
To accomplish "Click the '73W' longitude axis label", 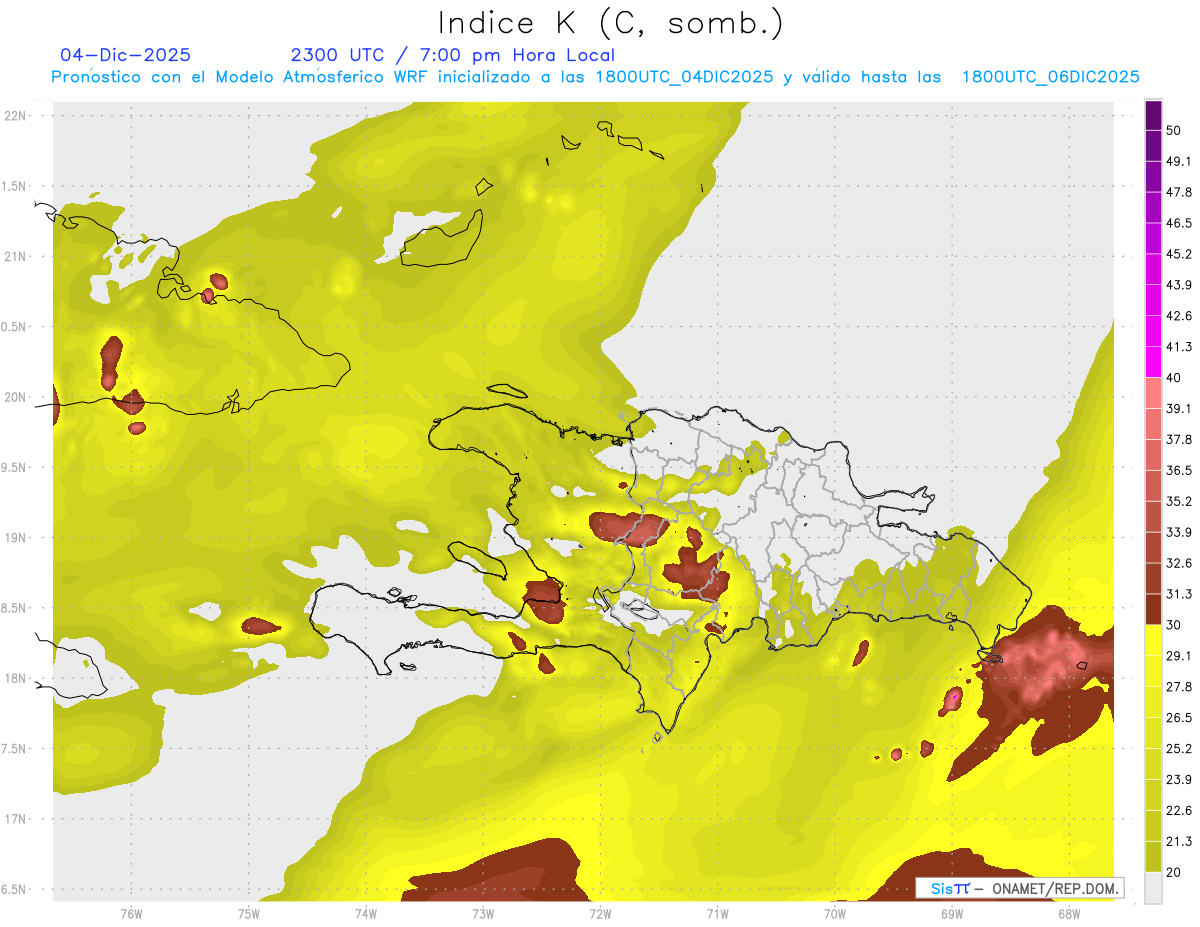I will (x=483, y=912).
